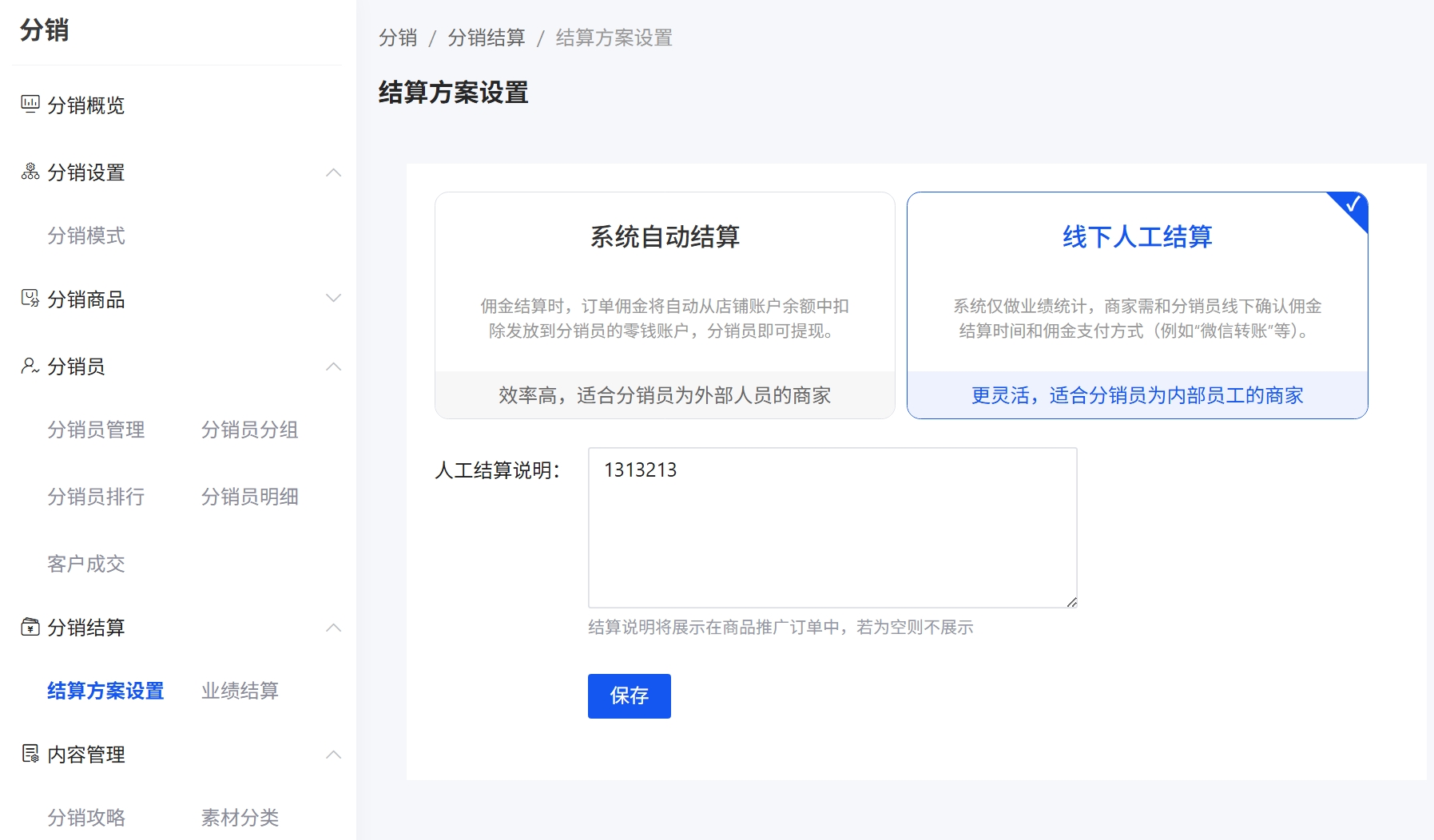
Task: Click inside the 人工结算说明 text area
Action: (831, 527)
